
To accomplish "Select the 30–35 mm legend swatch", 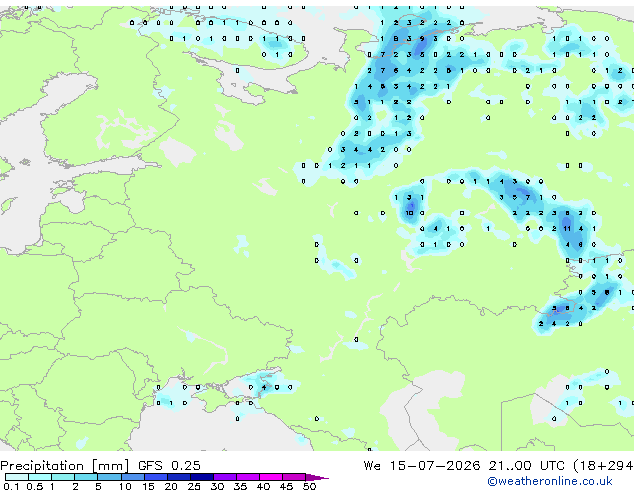I will (224, 477).
